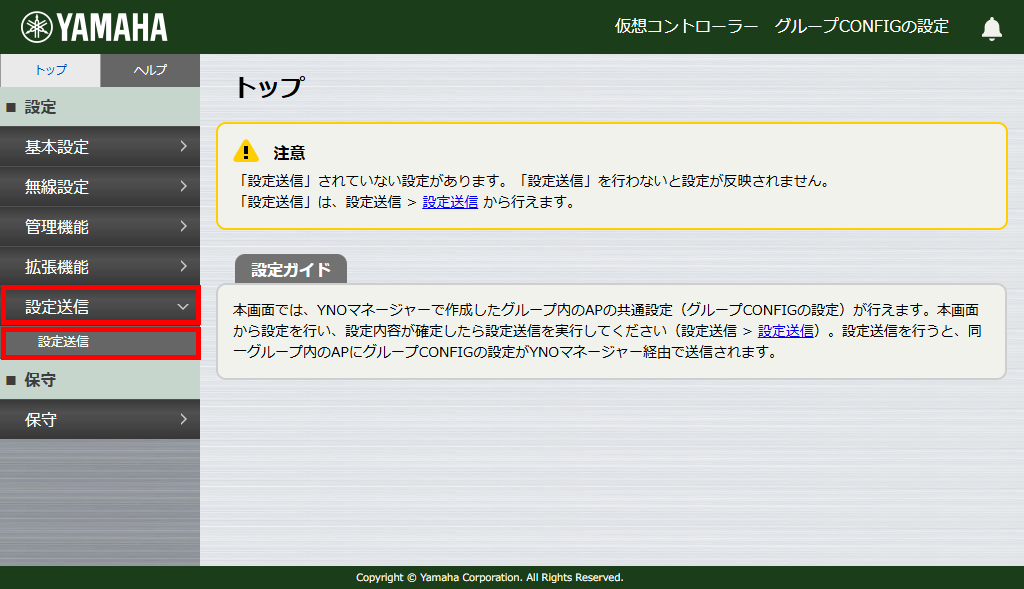Open the 管理機能 menu
The height and width of the screenshot is (589, 1024).
[100, 227]
